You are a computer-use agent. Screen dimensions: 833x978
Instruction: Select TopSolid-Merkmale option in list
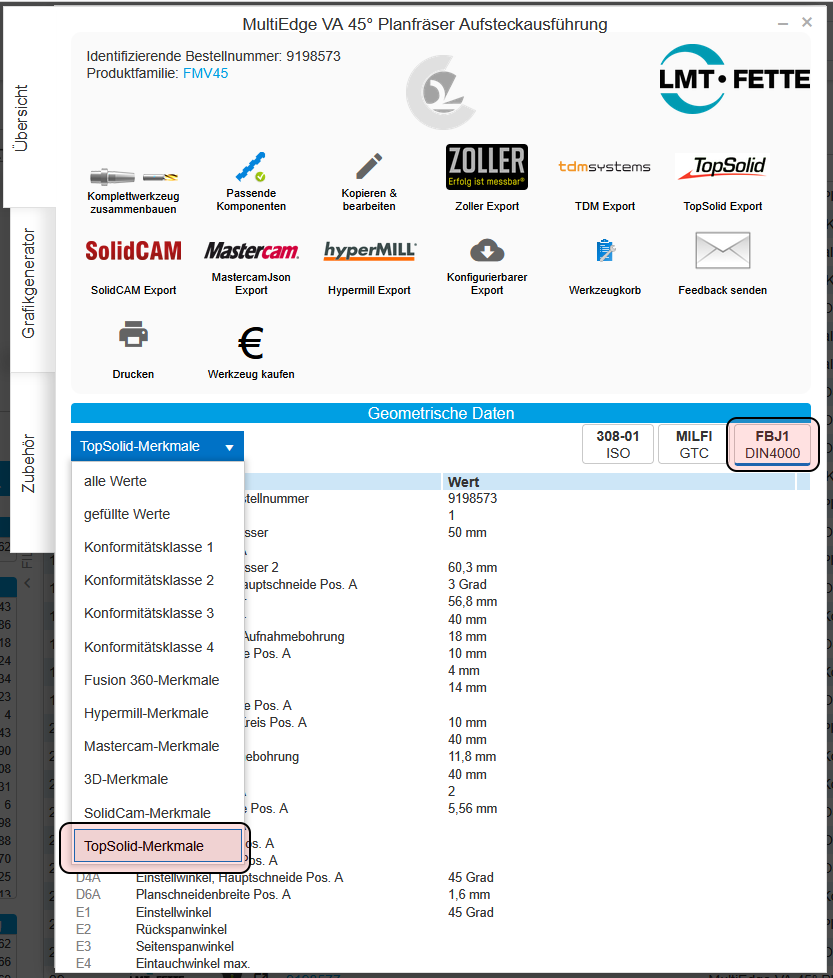(158, 846)
